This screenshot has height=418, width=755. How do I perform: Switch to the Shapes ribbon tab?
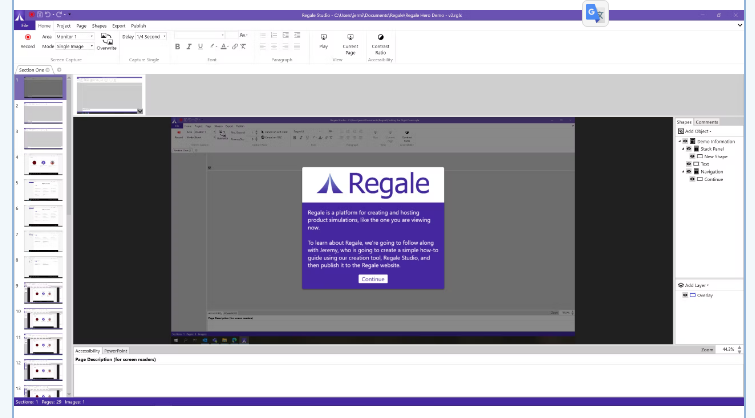point(99,26)
